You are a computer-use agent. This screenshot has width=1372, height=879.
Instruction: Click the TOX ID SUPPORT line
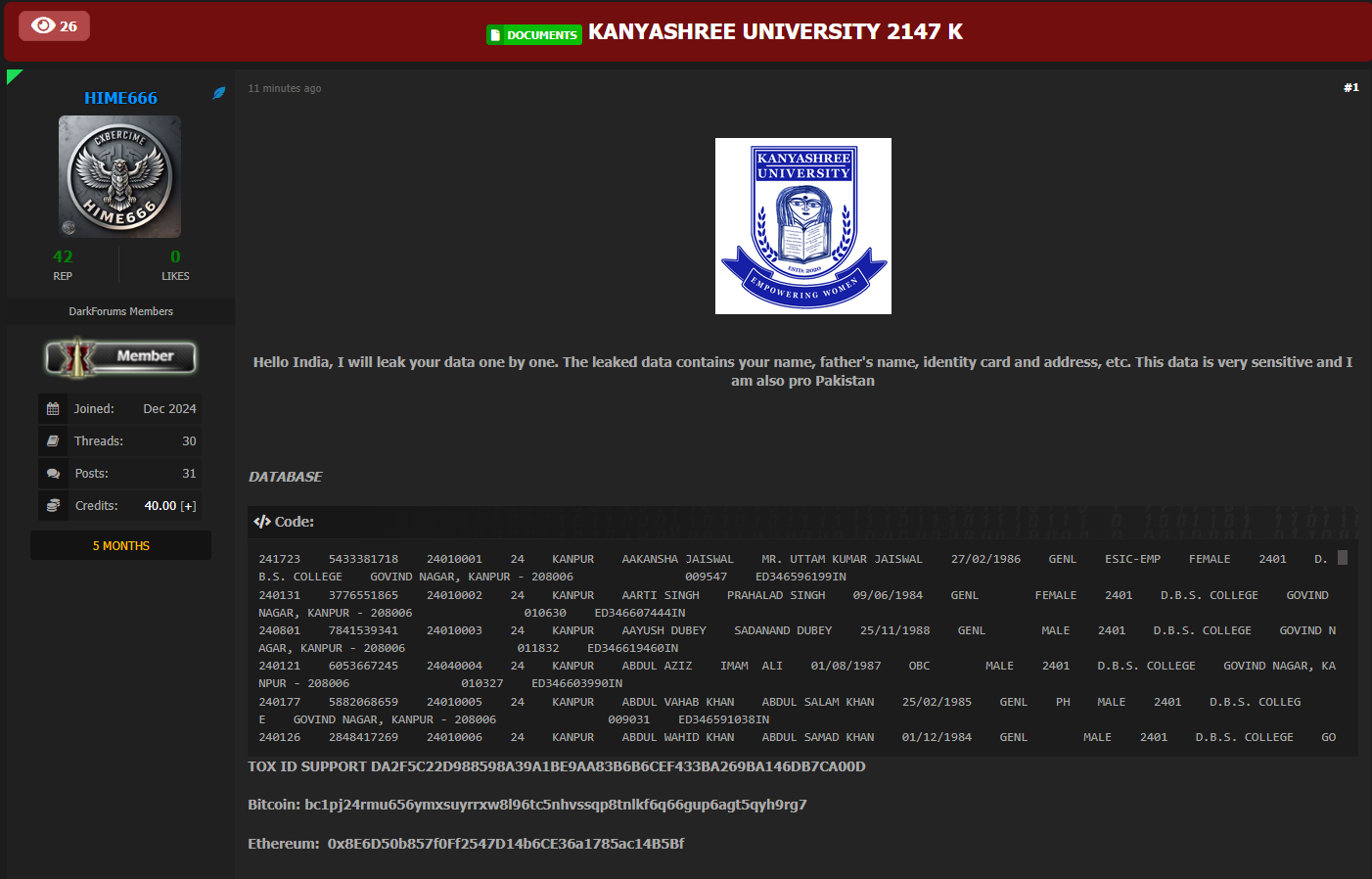pos(556,766)
